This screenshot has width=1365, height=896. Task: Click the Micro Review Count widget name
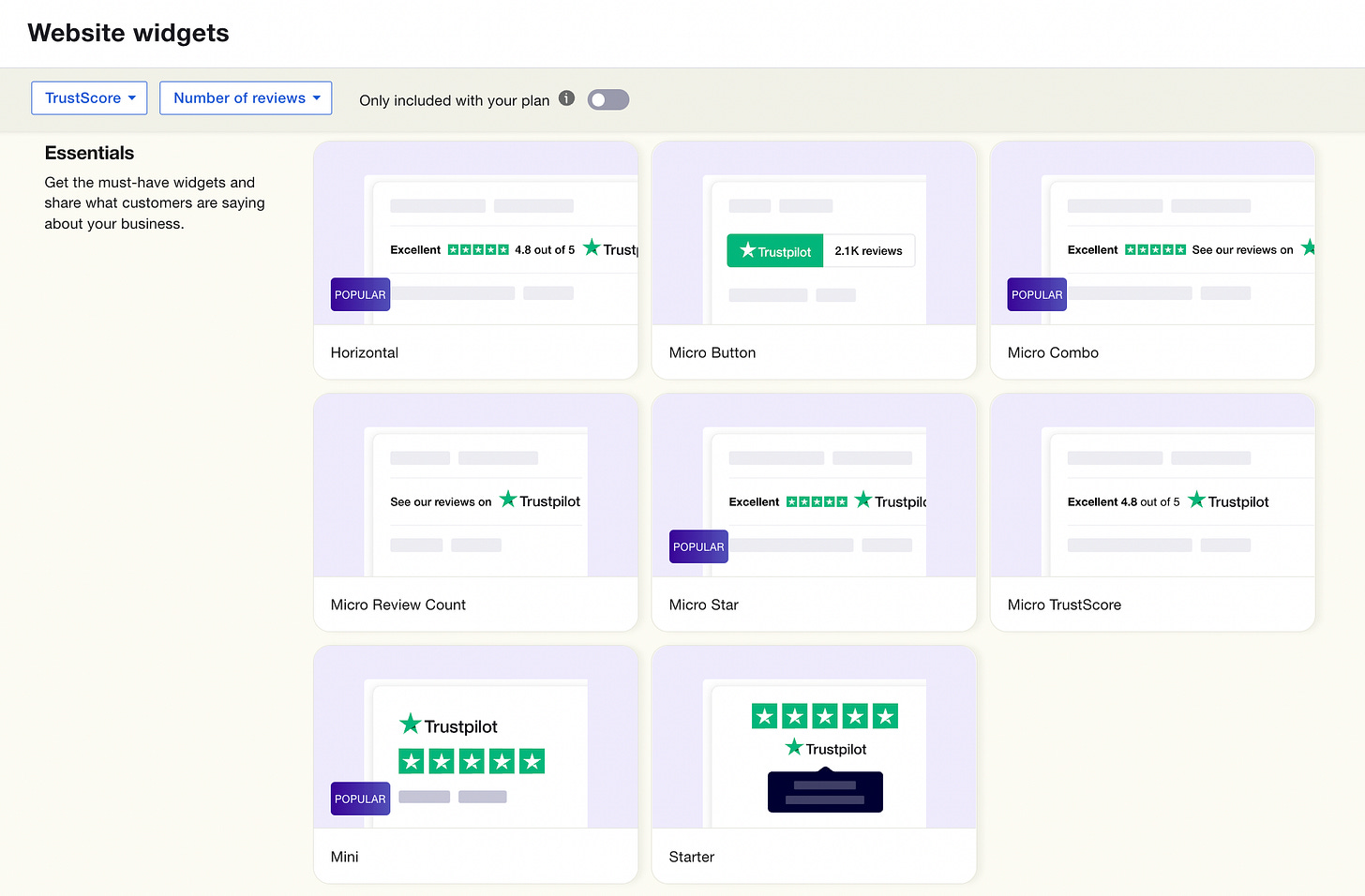pyautogui.click(x=398, y=605)
